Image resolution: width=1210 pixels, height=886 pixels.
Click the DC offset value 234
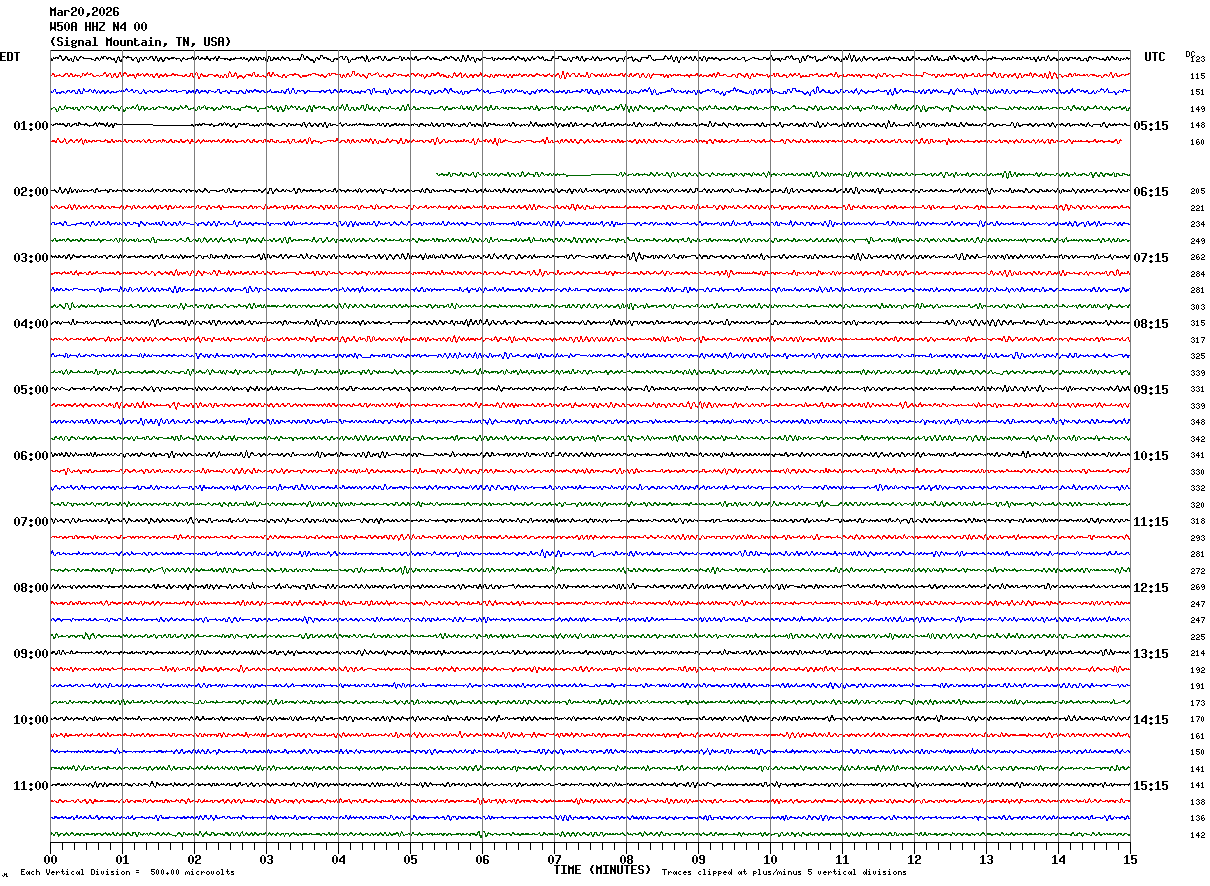coord(1197,224)
